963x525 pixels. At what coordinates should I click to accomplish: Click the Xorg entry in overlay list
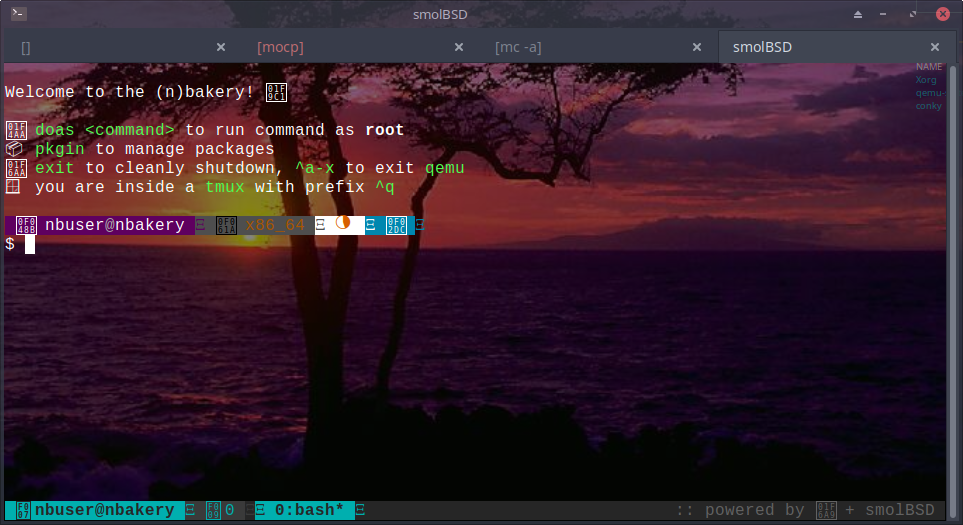924,79
